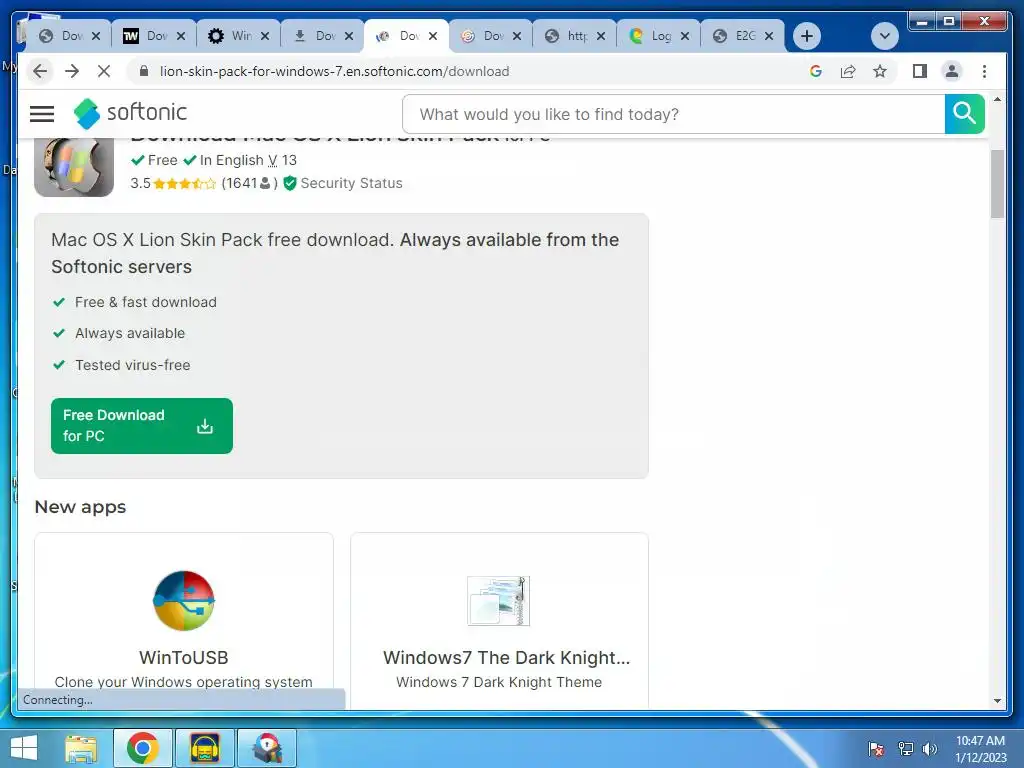Expand the tab search dropdown
The width and height of the screenshot is (1024, 768).
pyautogui.click(x=885, y=36)
